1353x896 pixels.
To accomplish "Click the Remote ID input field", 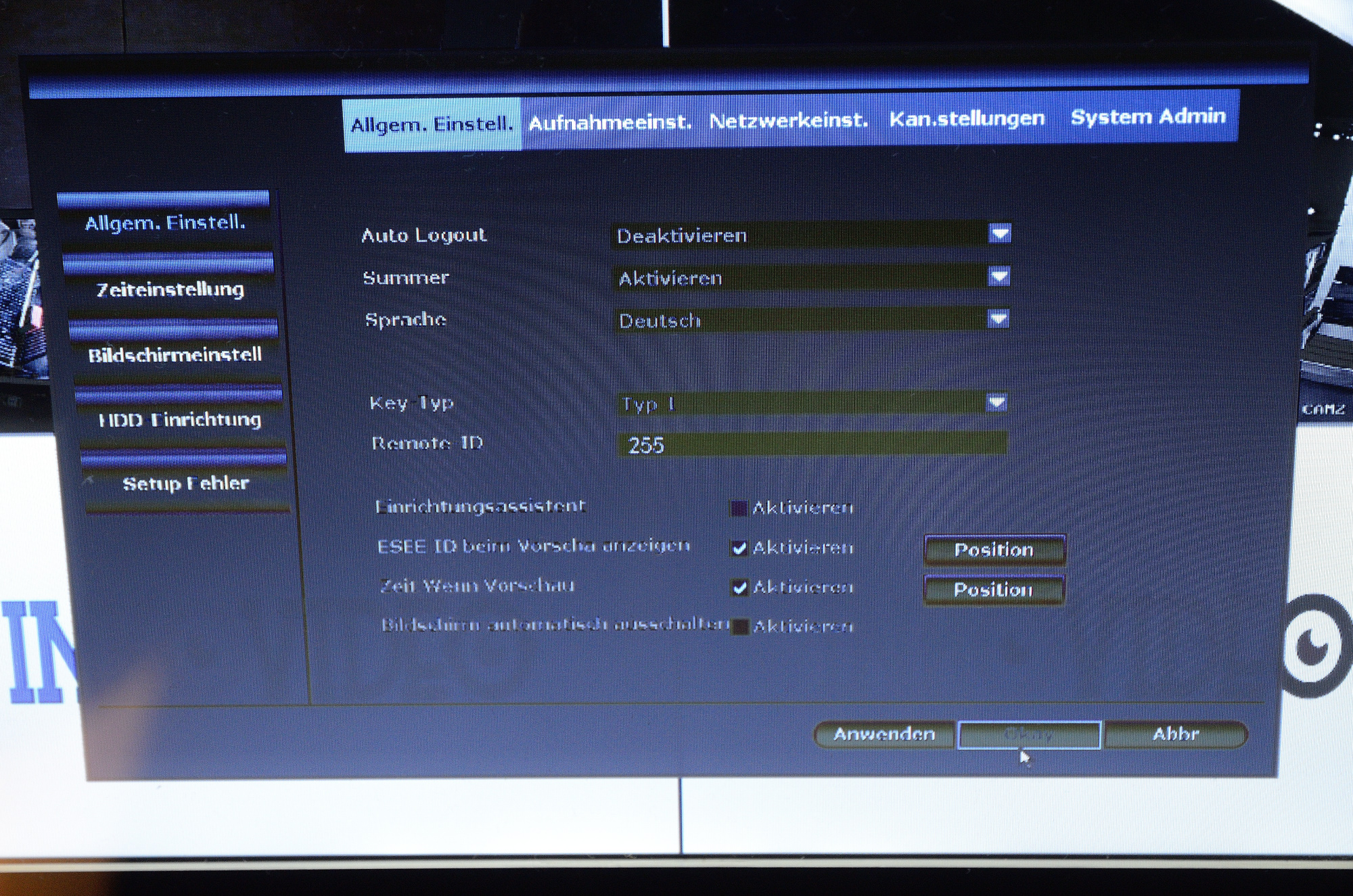I will [811, 444].
